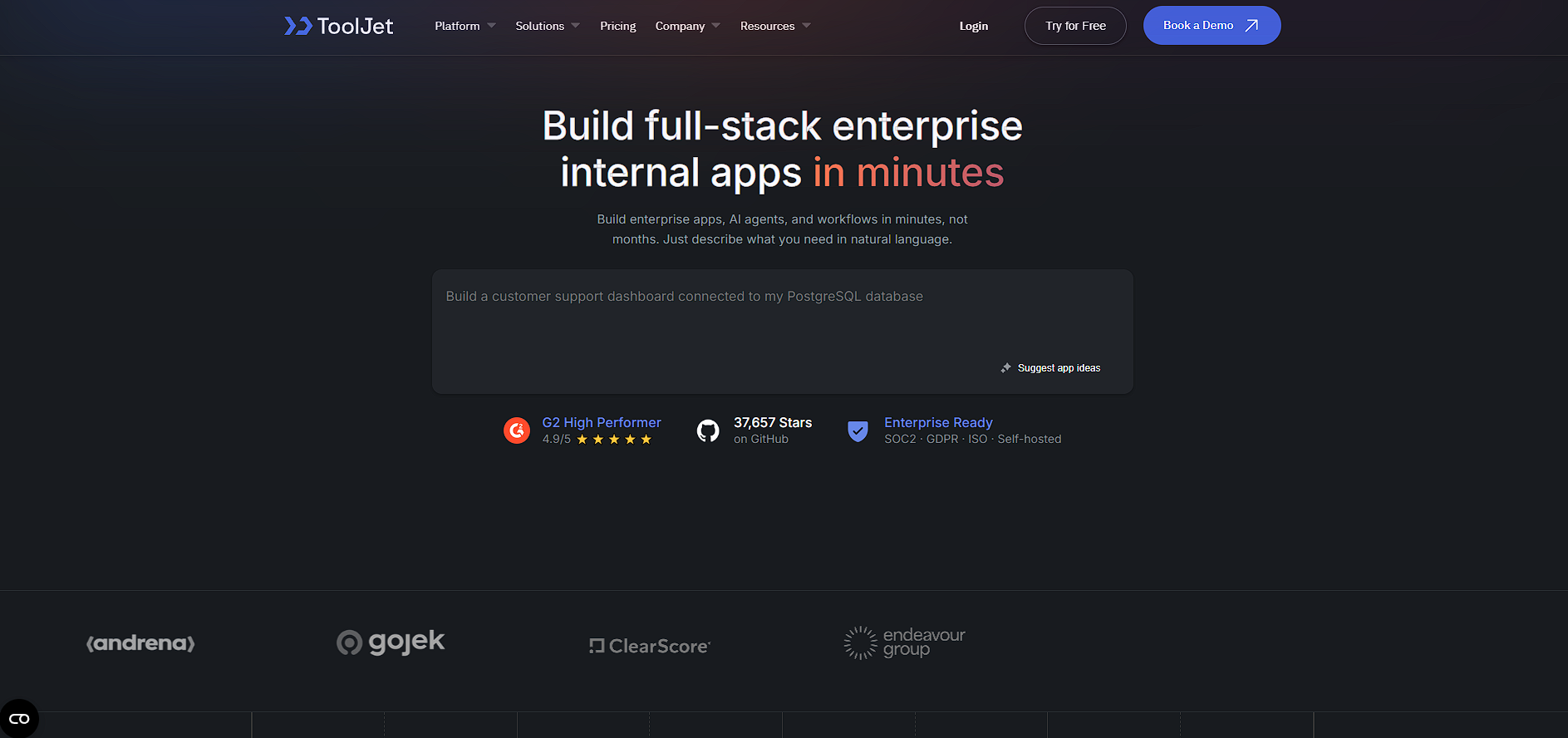Viewport: 1568px width, 738px height.
Task: Go to the Pricing page
Action: point(618,26)
